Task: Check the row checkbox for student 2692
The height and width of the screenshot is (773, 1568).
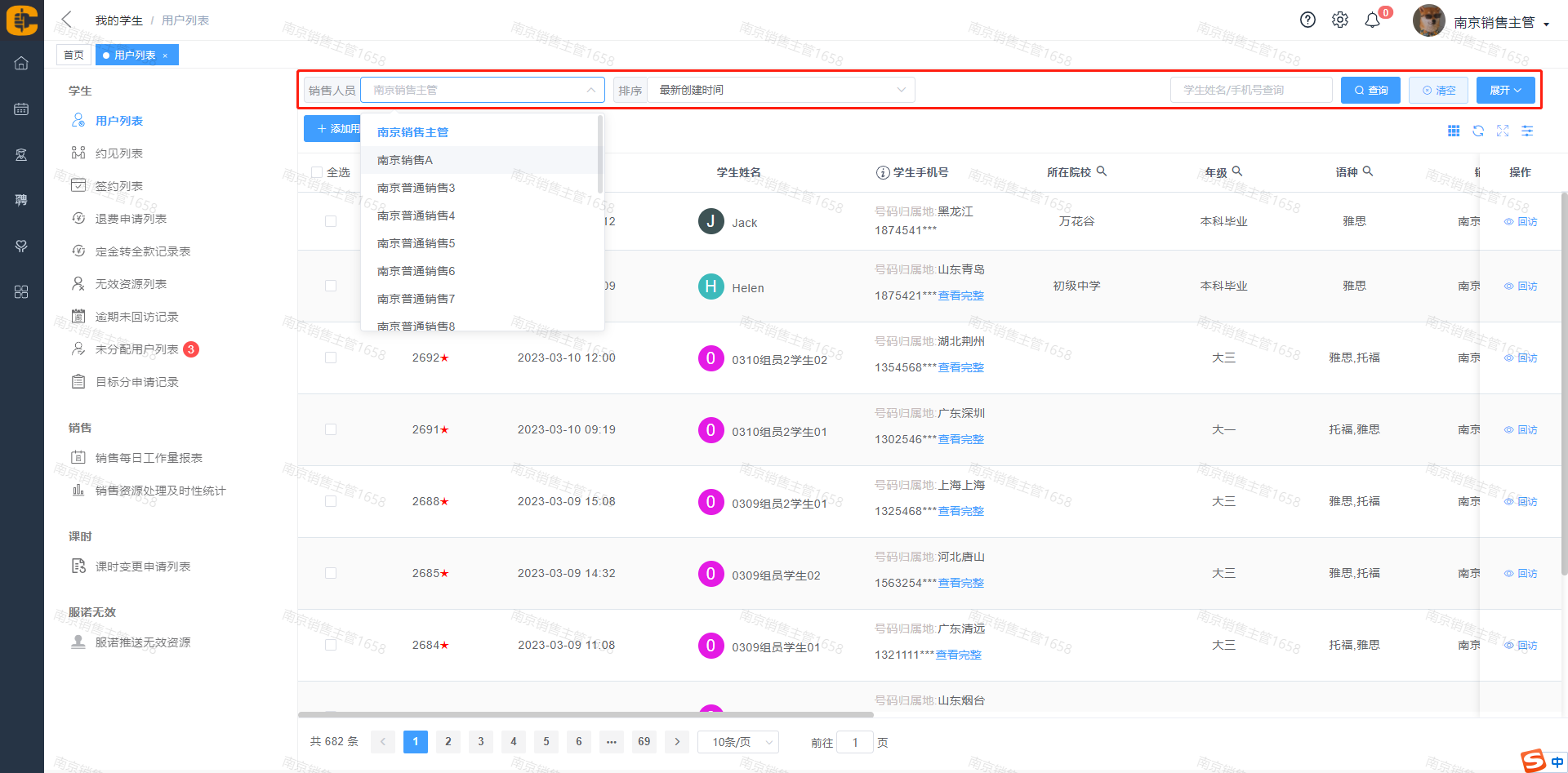Action: [331, 358]
